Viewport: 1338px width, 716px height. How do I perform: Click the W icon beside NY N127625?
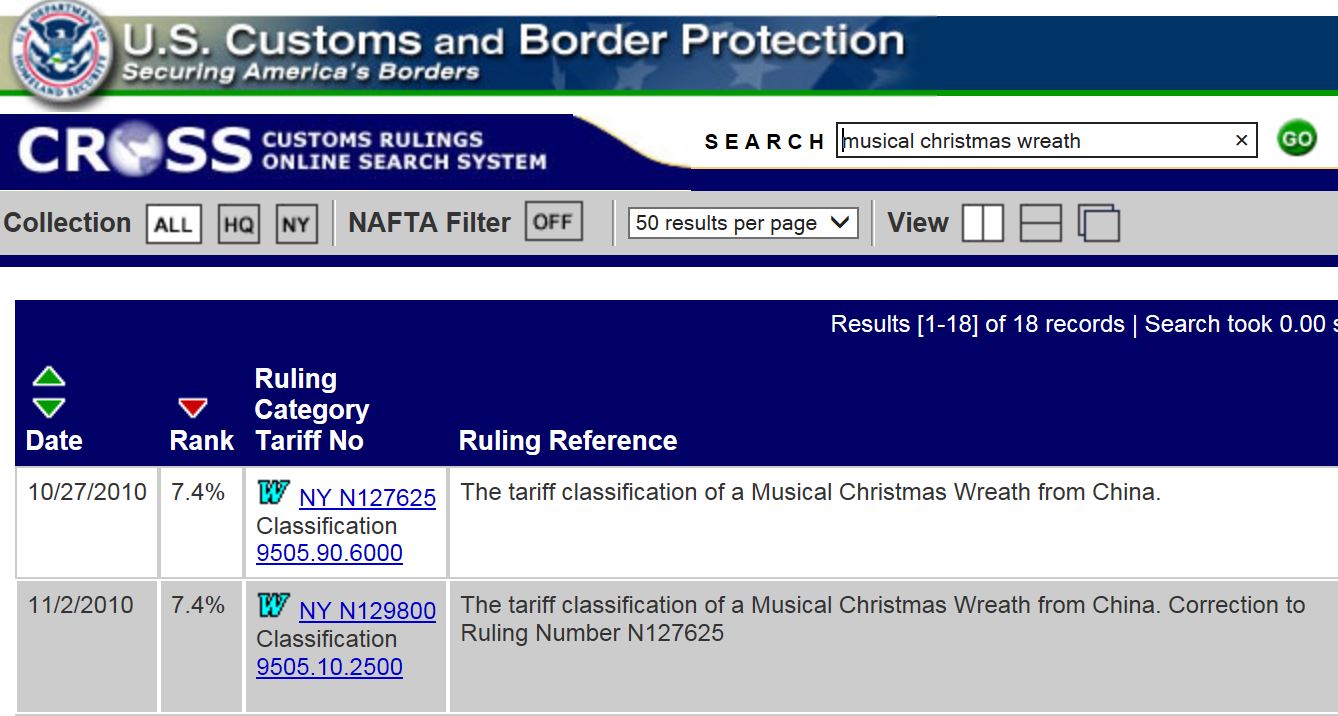tap(273, 493)
